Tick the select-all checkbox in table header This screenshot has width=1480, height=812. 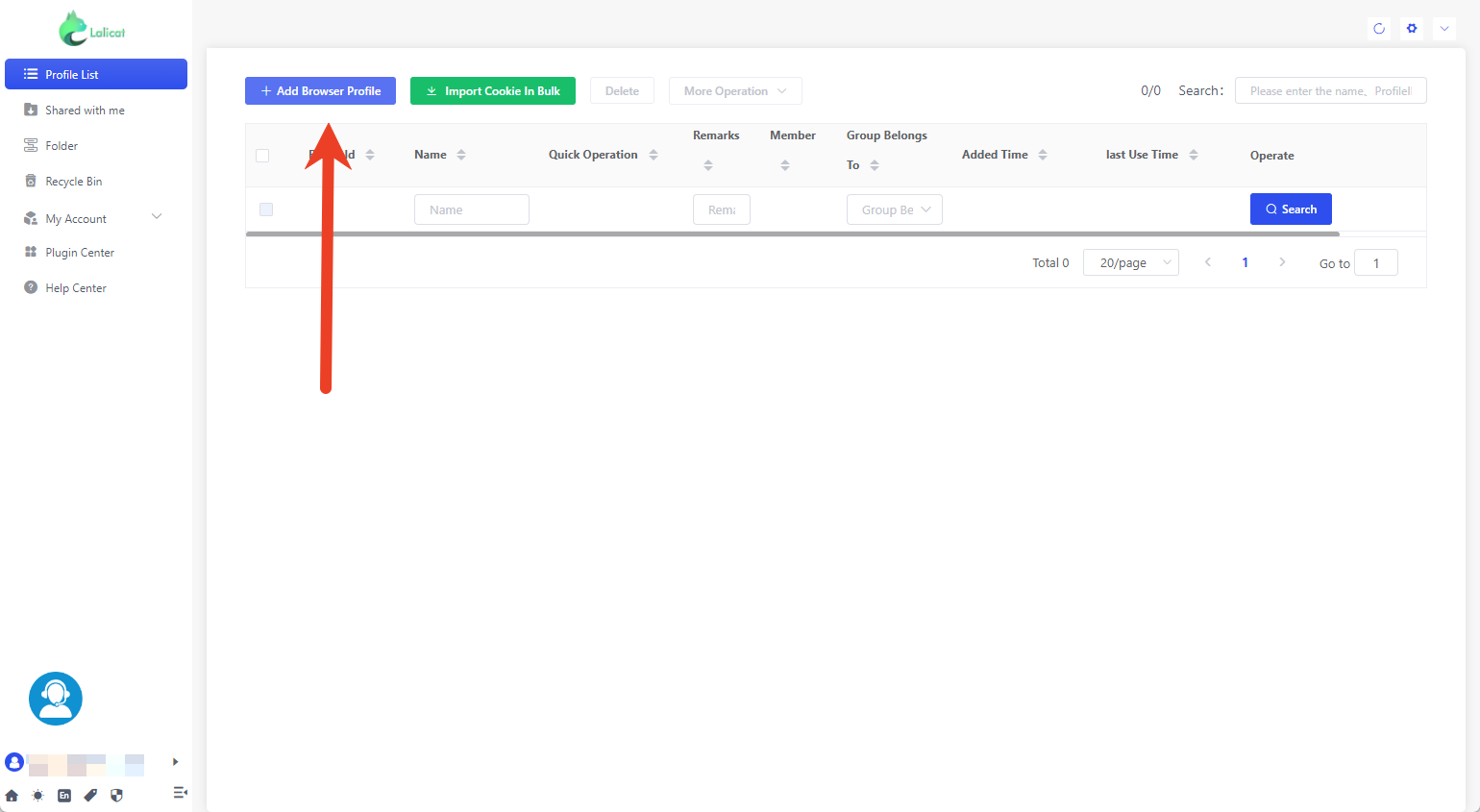(x=262, y=156)
